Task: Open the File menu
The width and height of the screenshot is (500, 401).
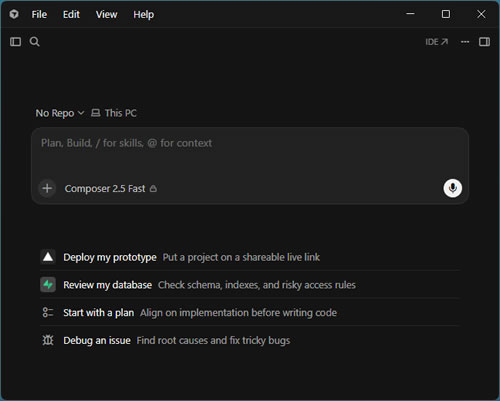Action: [39, 14]
